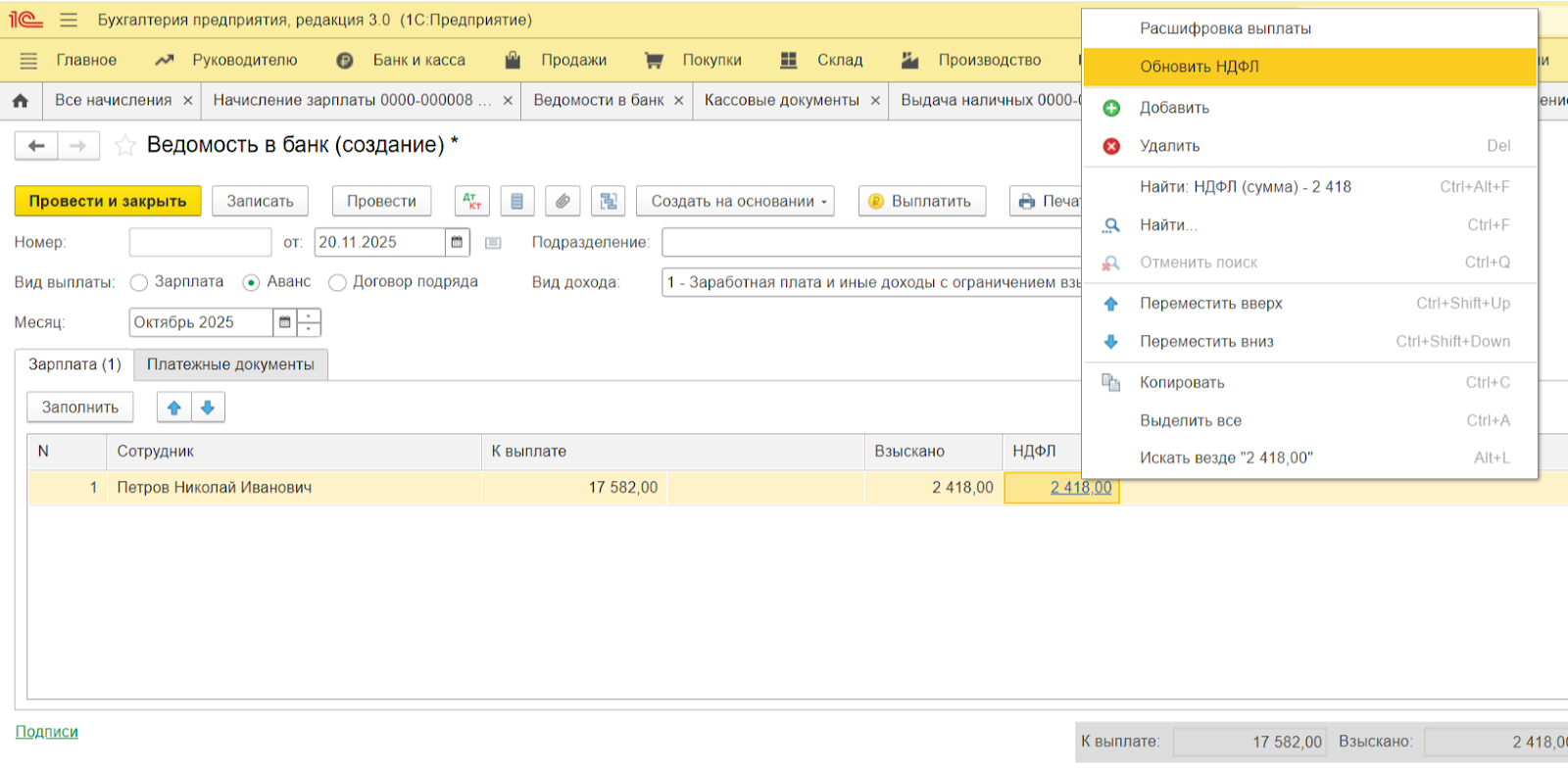Select the Зарплата payment type

pyautogui.click(x=139, y=282)
